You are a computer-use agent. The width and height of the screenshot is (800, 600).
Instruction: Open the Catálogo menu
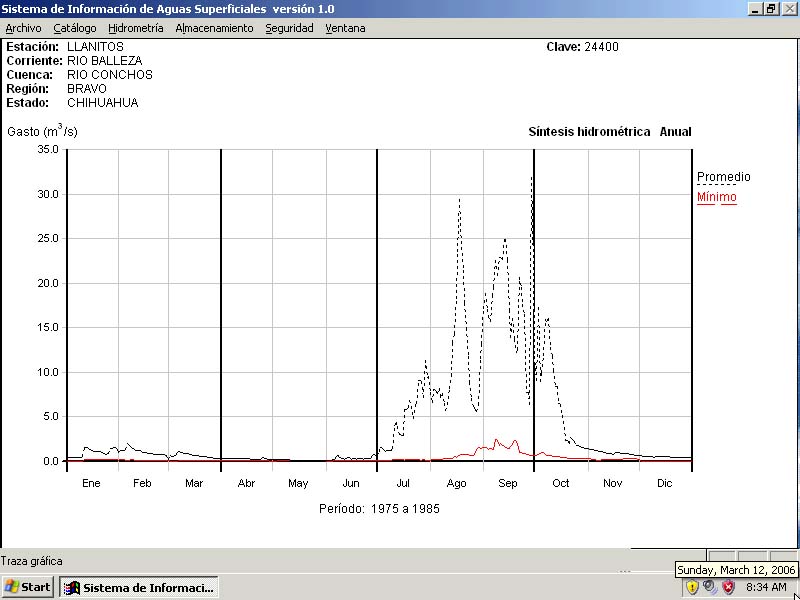(x=75, y=28)
